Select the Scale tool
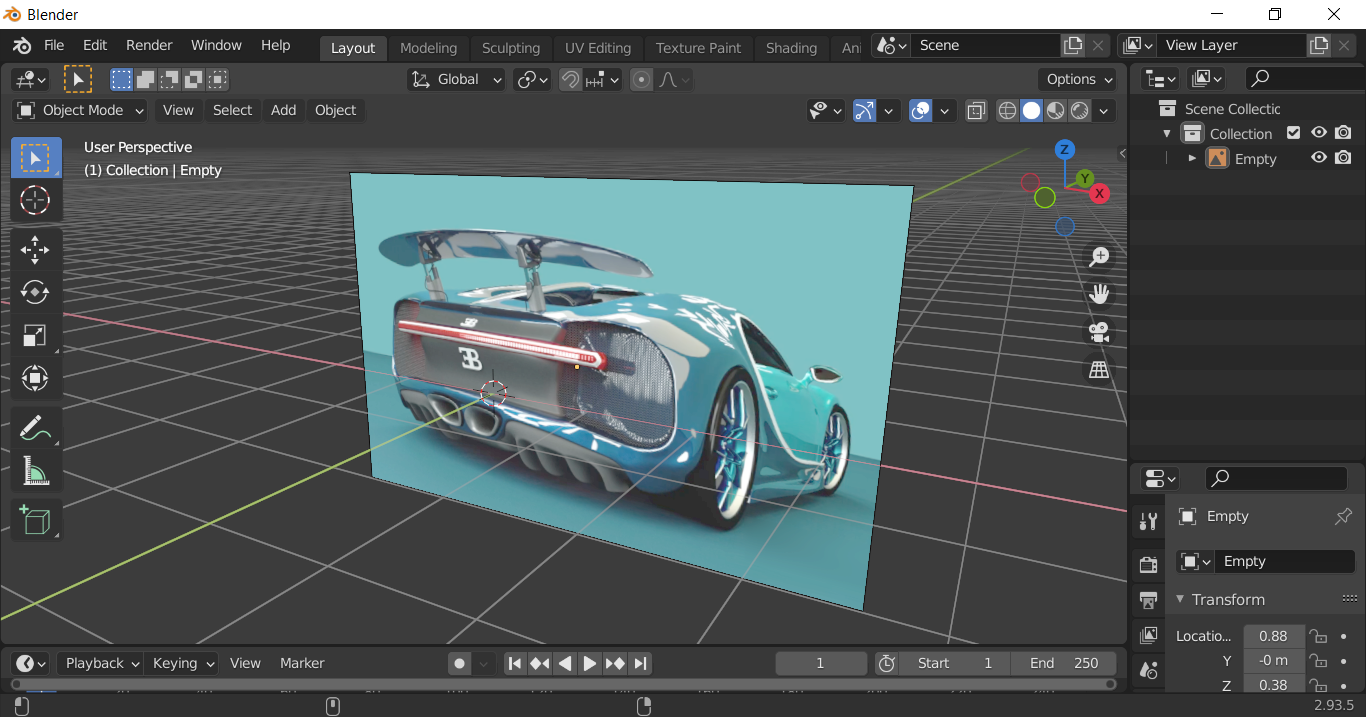The width and height of the screenshot is (1366, 717). (x=35, y=335)
